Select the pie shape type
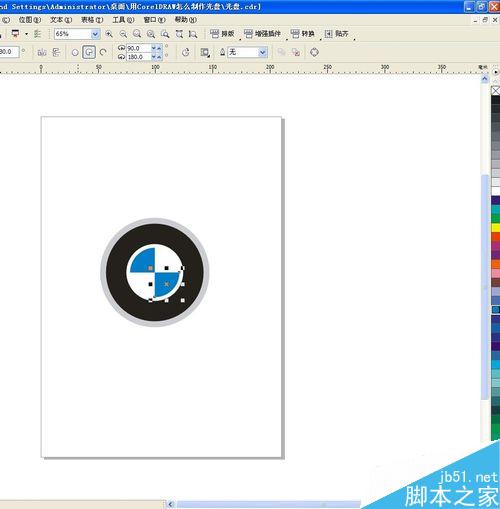The width and height of the screenshot is (500, 509). (x=89, y=52)
